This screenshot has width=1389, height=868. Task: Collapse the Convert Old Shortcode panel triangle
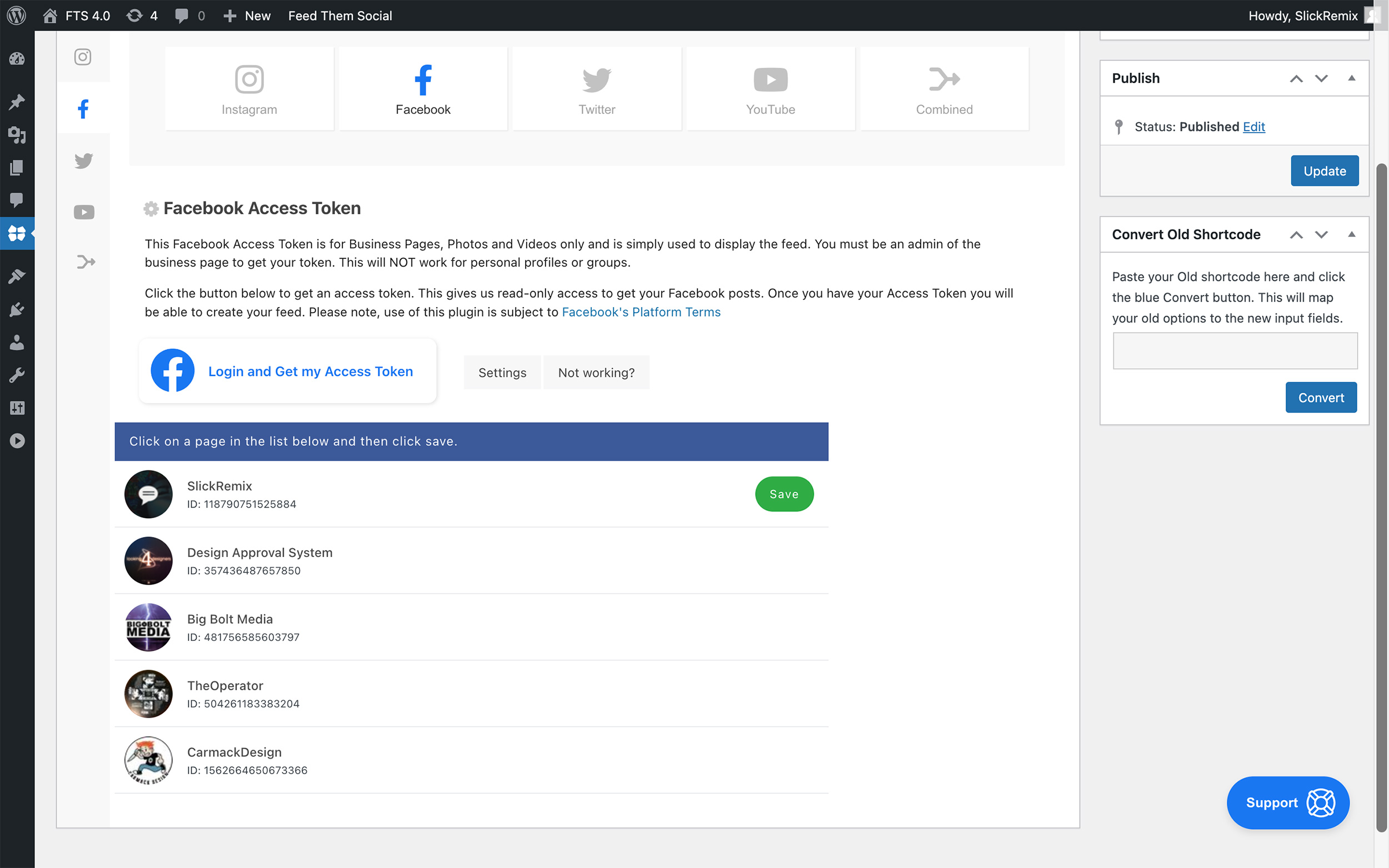tap(1352, 235)
